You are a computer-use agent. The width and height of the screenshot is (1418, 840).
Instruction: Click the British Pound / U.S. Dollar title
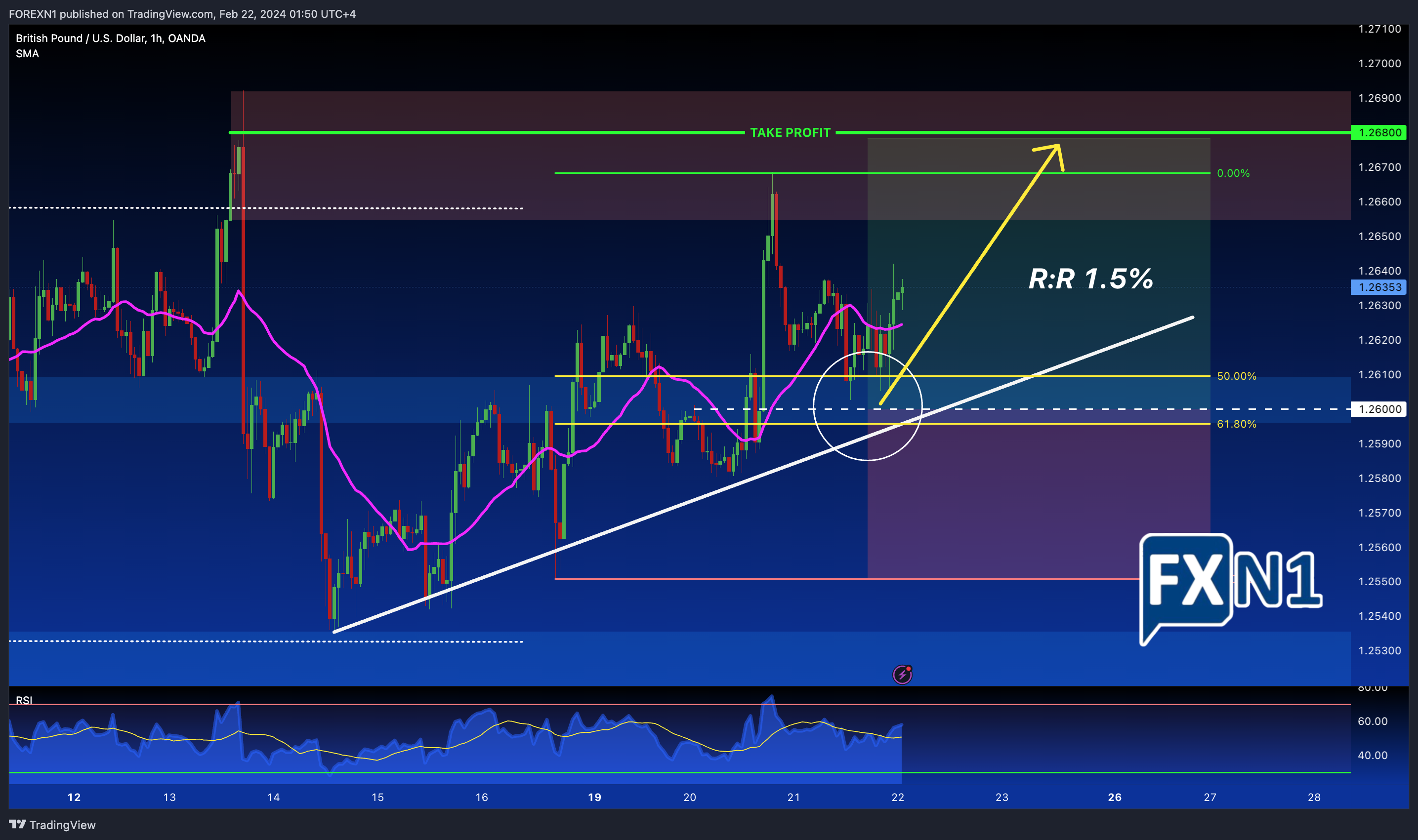coord(111,38)
